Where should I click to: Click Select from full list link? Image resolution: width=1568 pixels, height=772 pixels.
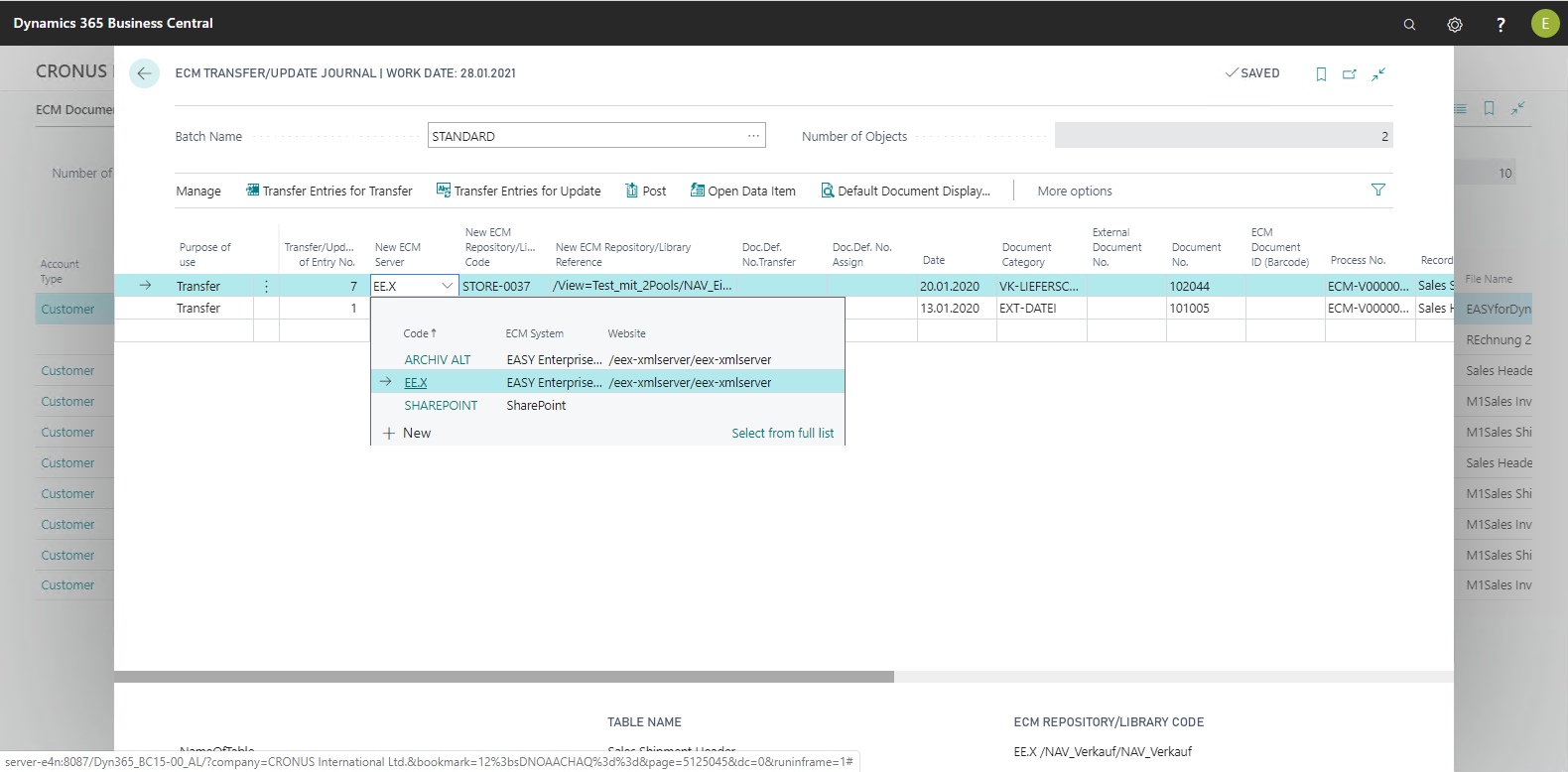pyautogui.click(x=782, y=433)
